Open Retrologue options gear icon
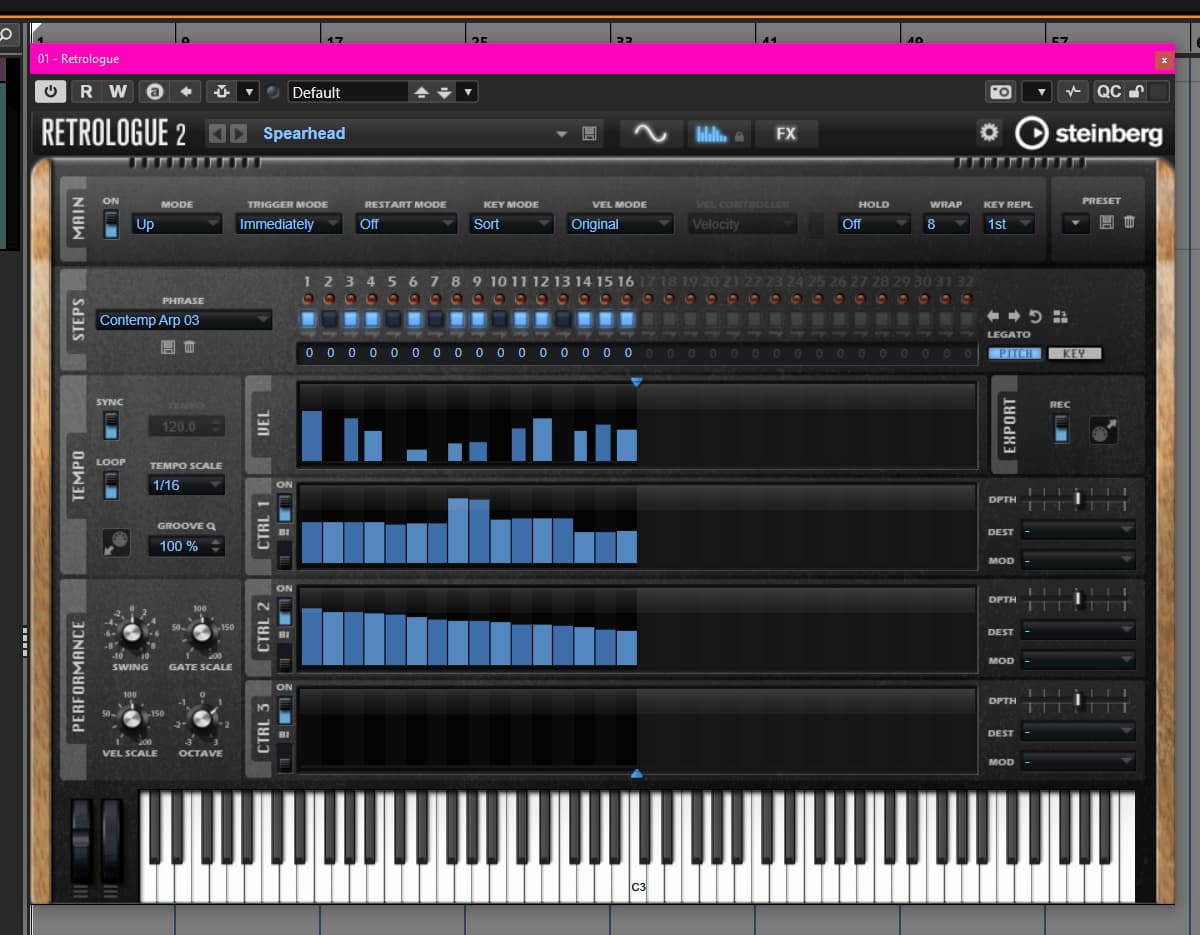The image size is (1200, 935). pyautogui.click(x=989, y=133)
